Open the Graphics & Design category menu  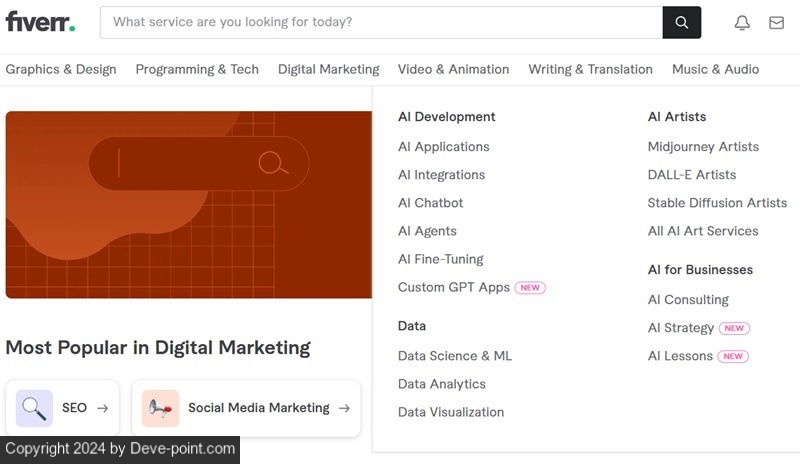point(61,69)
